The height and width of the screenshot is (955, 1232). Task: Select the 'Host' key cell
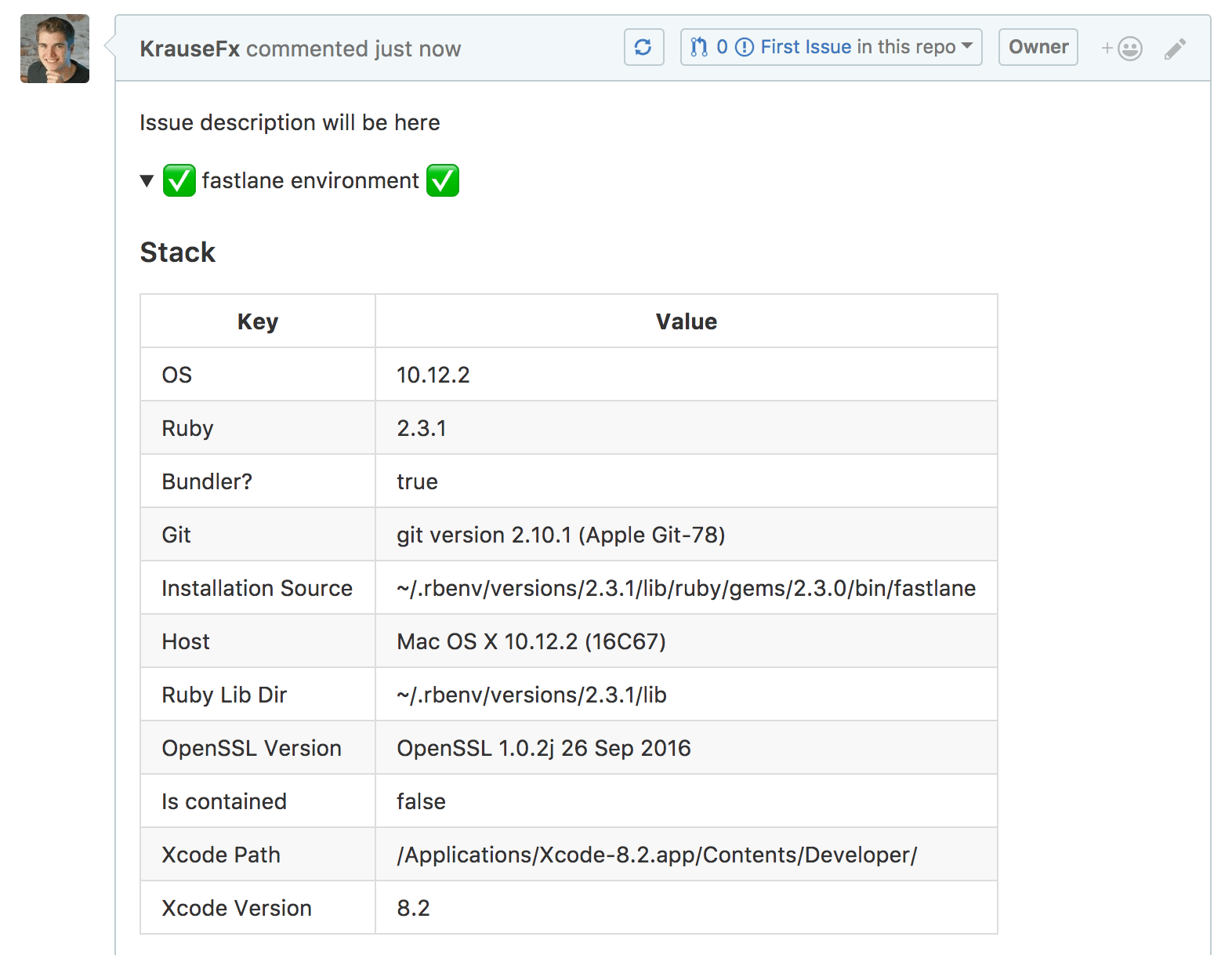pyautogui.click(x=258, y=641)
